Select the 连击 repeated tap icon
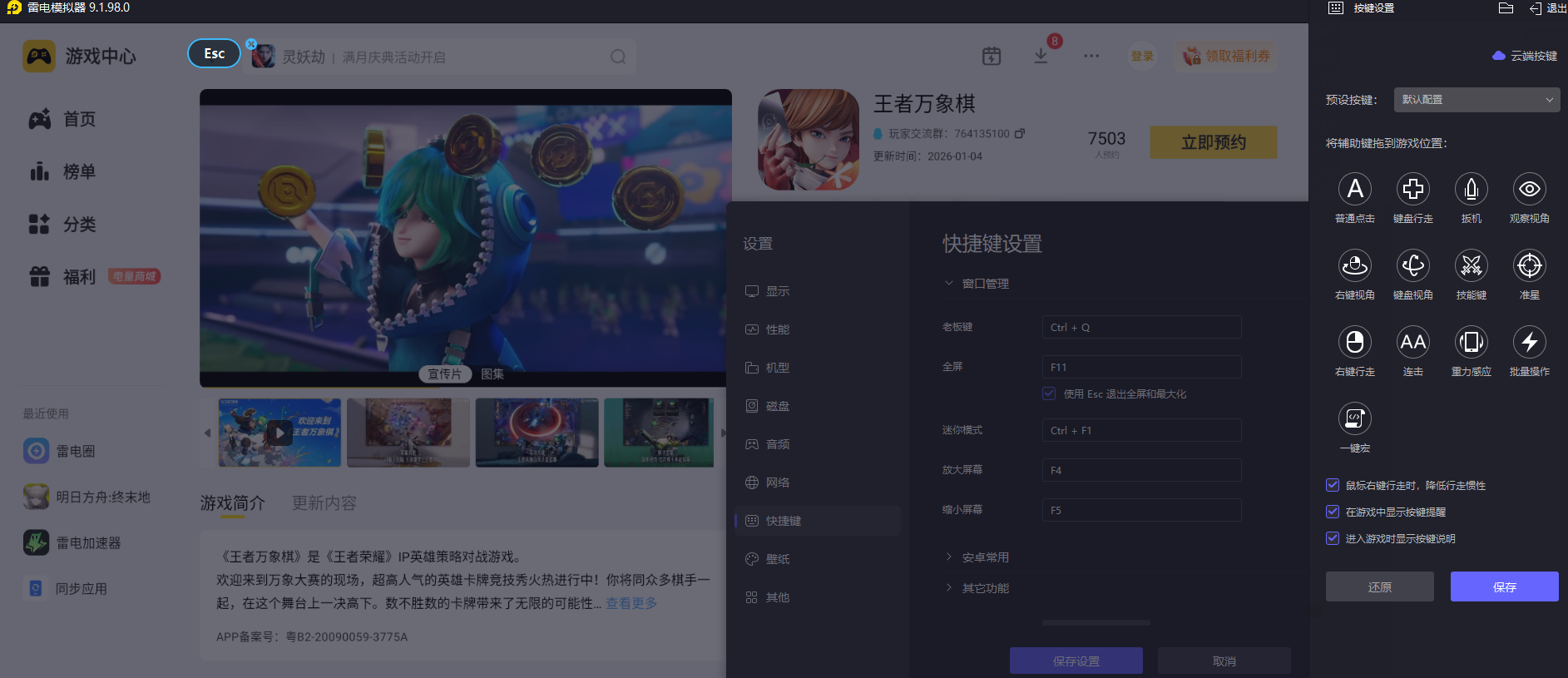Viewport: 1568px width, 678px height. tap(1412, 342)
